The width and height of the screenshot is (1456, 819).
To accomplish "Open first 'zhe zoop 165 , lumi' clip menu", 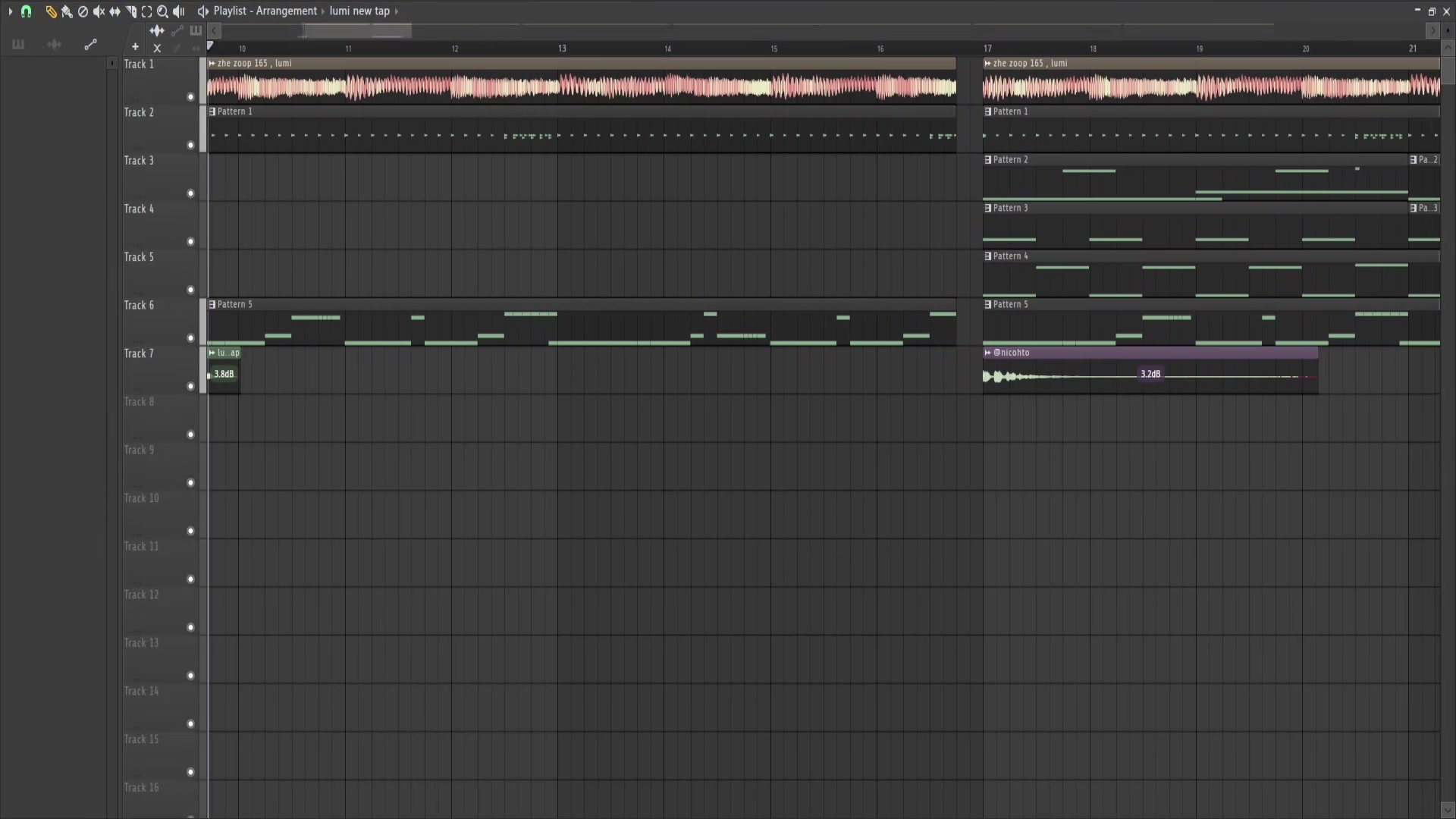I will 212,64.
